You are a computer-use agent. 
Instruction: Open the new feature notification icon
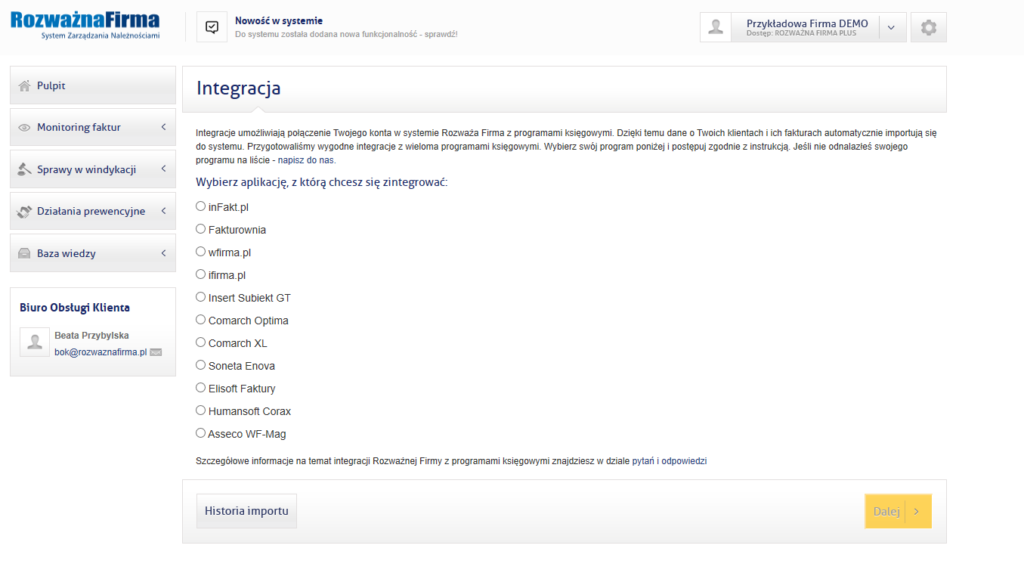click(212, 27)
